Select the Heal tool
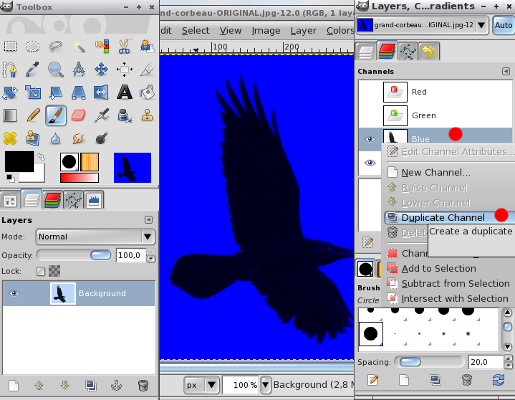Image resolution: width=515 pixels, height=400 pixels. [10, 138]
